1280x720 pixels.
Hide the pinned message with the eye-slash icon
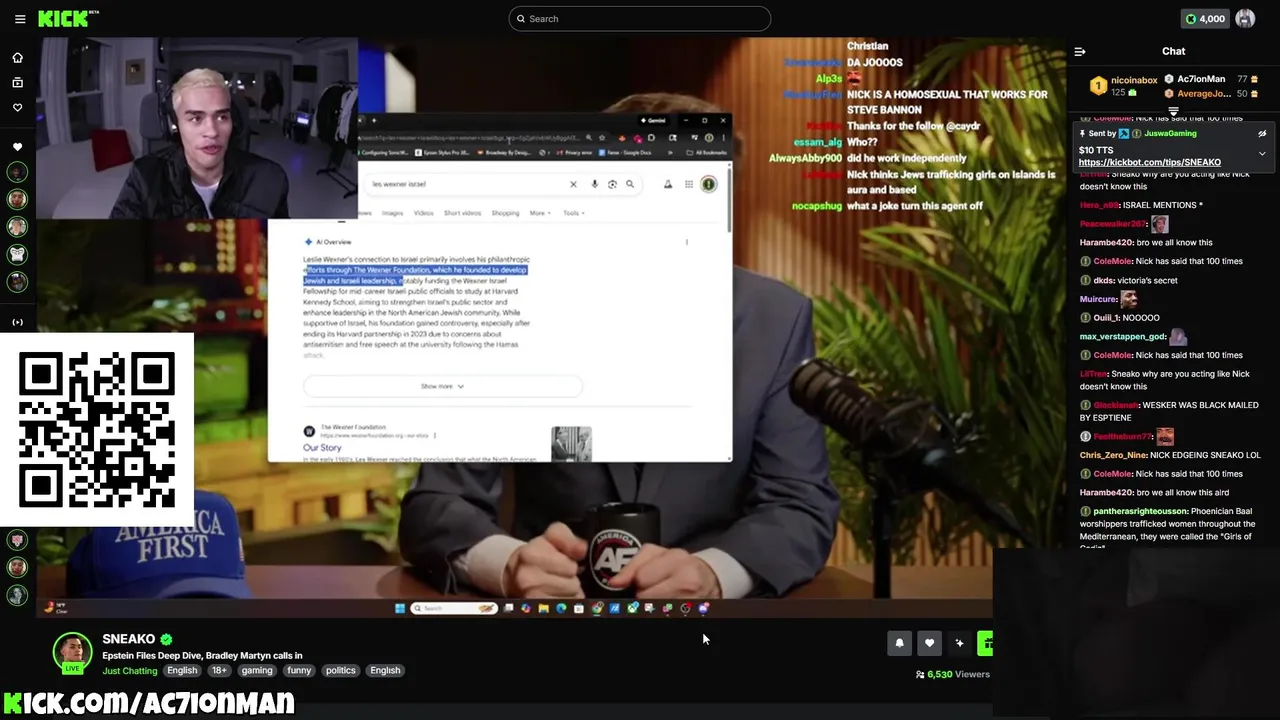pos(1262,133)
